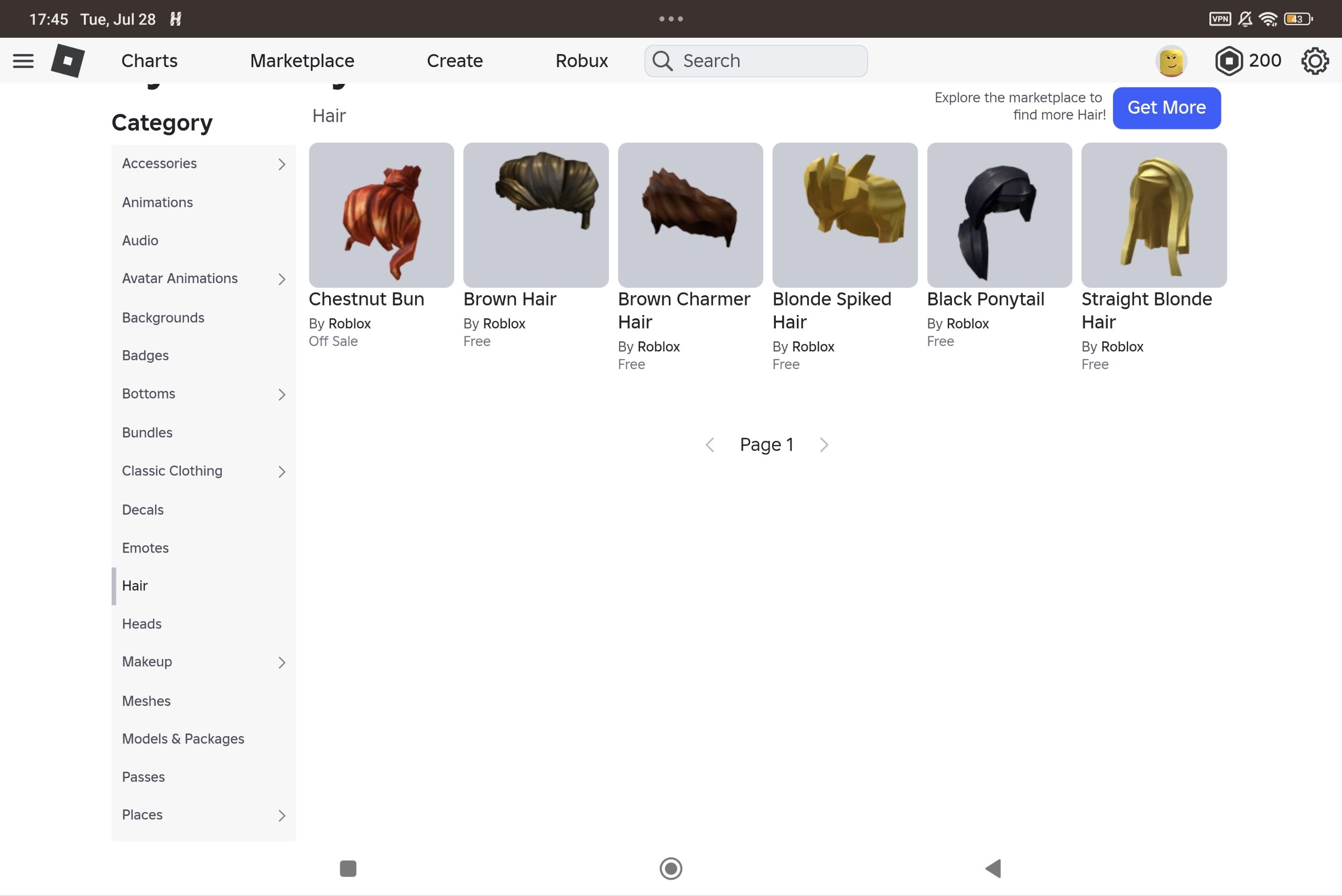Open Roblox creator link under Black Ponytail
The width and height of the screenshot is (1342, 896).
968,324
